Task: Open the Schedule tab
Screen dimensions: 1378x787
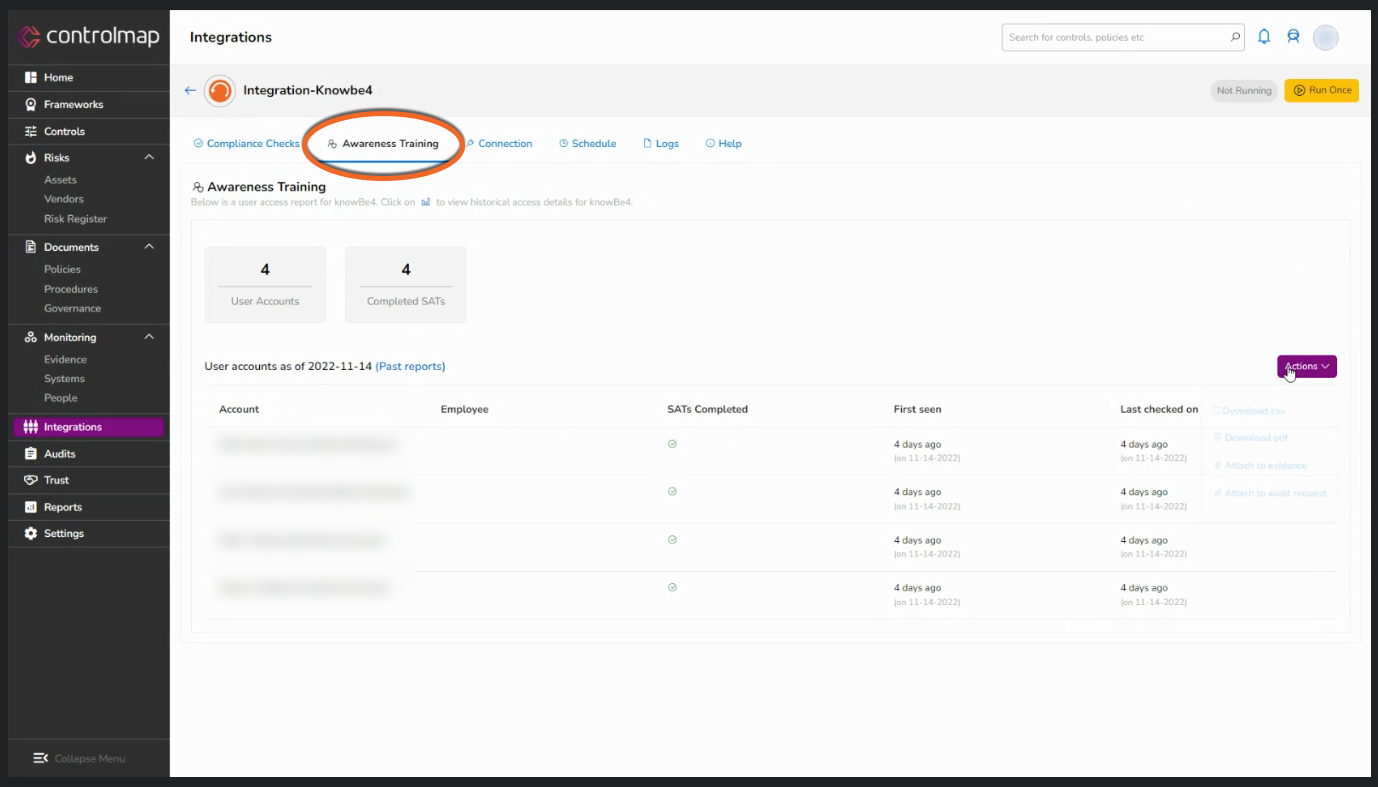Action: [x=587, y=144]
